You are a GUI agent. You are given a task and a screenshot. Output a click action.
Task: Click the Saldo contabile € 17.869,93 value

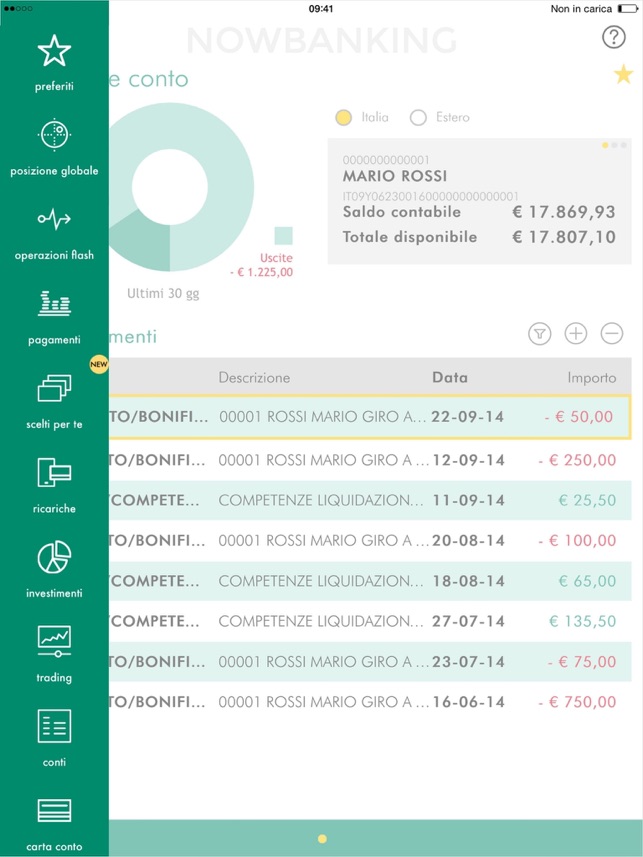(x=564, y=212)
